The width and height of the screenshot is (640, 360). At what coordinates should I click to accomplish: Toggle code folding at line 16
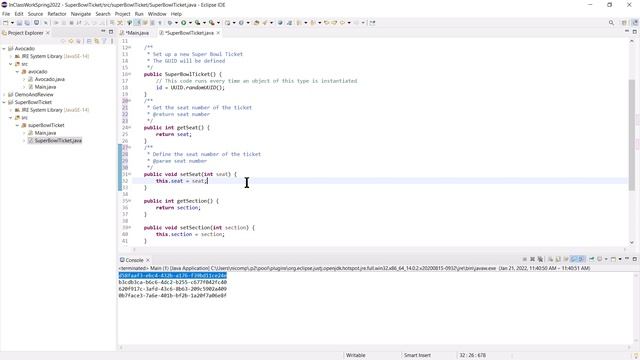(x=129, y=74)
